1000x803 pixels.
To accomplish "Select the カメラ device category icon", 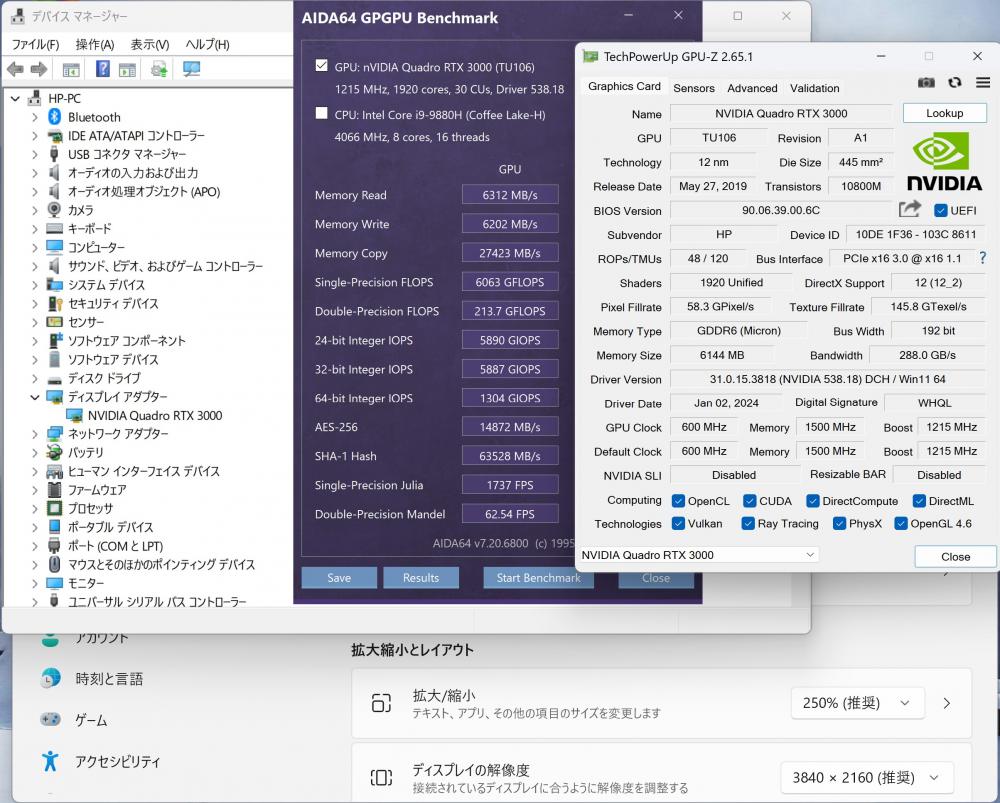I will [55, 210].
